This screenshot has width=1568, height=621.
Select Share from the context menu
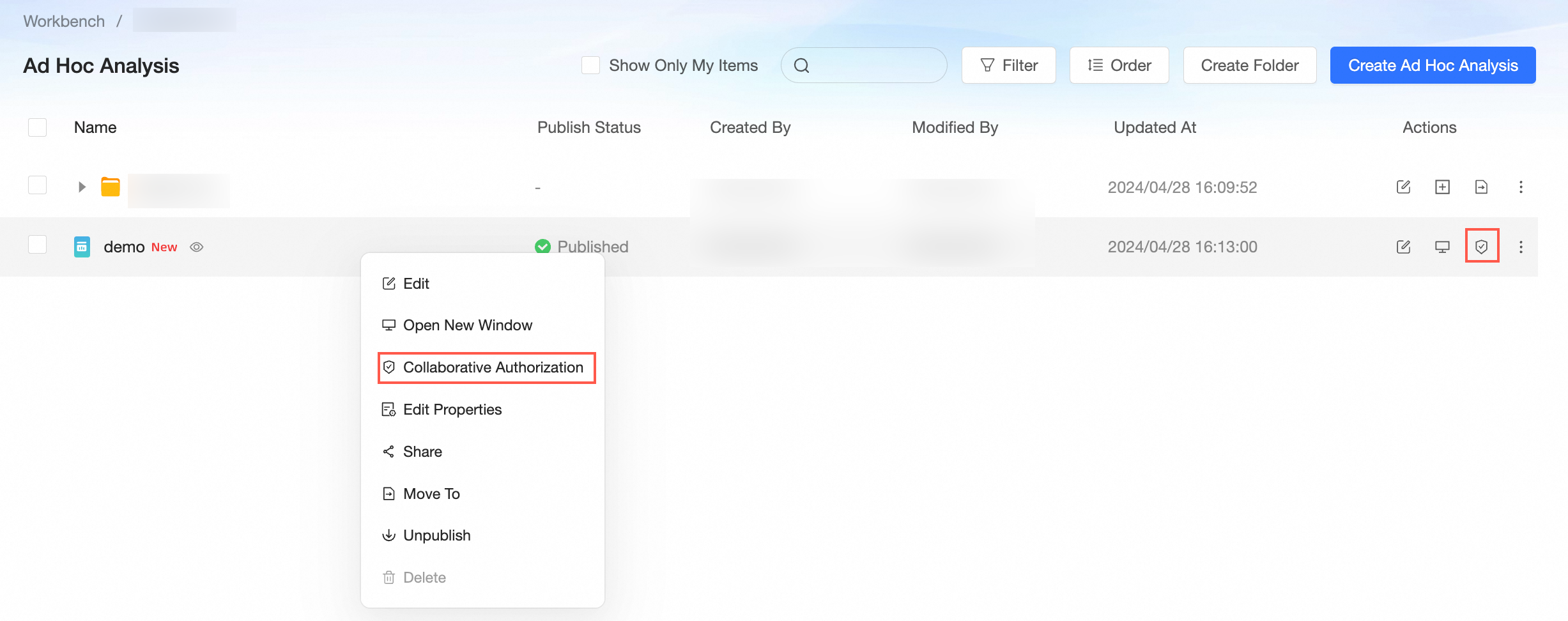pos(482,452)
